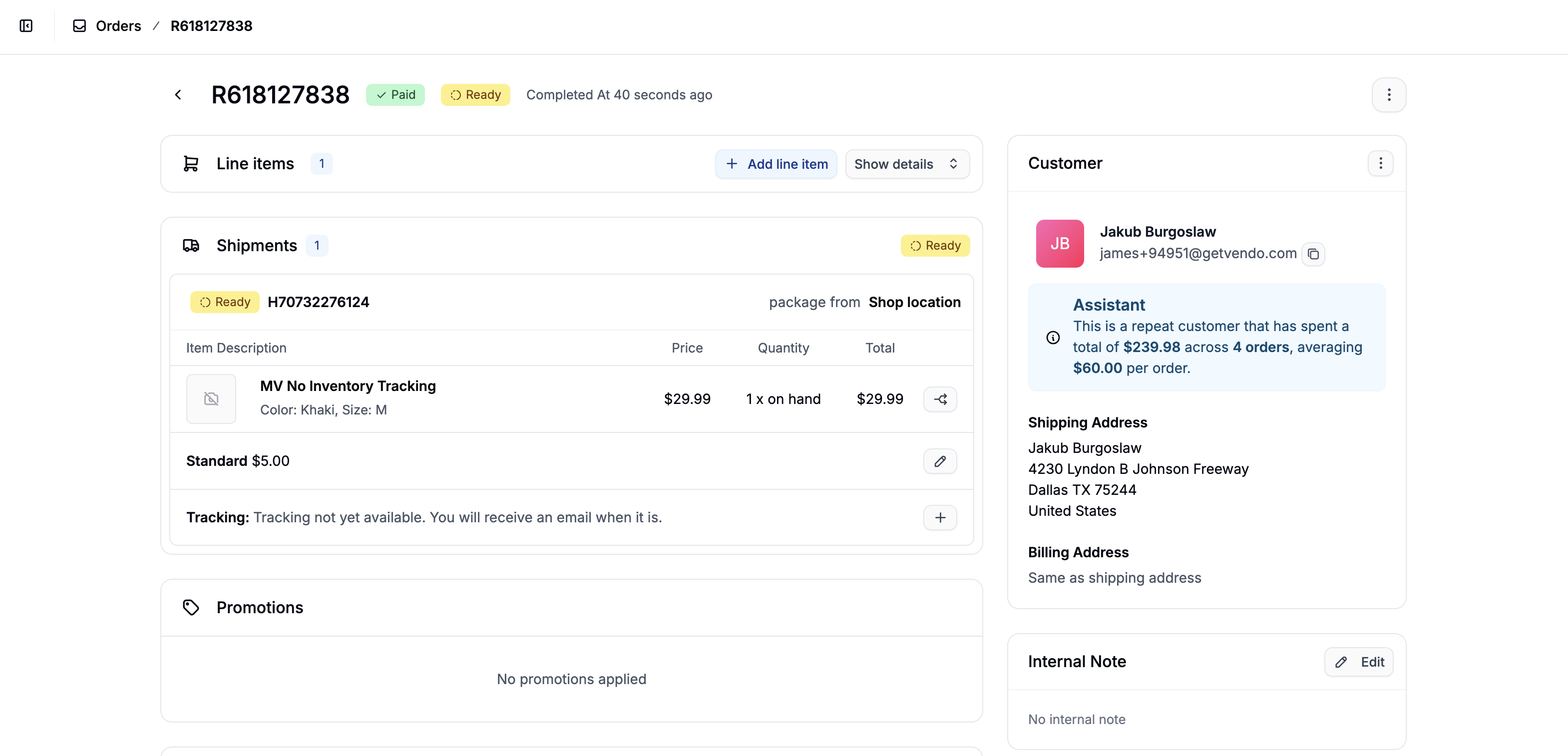This screenshot has height=756, width=1568.
Task: Click the Add line item button
Action: pos(776,164)
